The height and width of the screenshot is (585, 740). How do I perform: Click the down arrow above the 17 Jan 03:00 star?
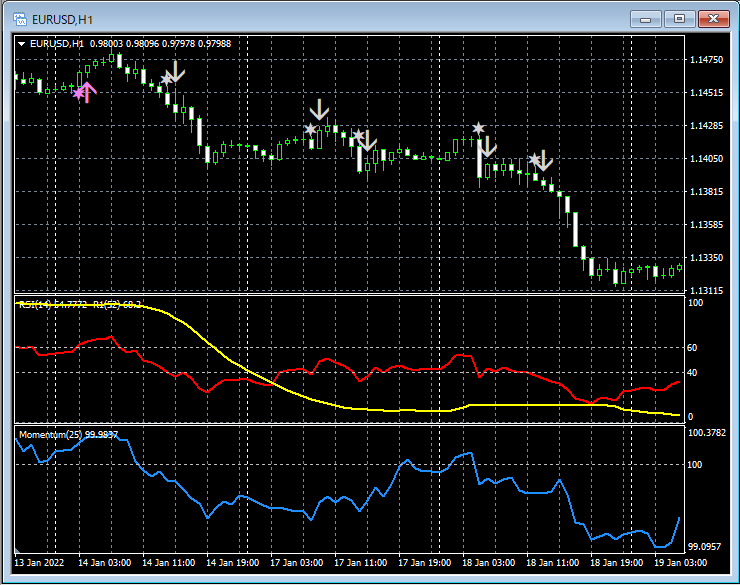click(320, 109)
